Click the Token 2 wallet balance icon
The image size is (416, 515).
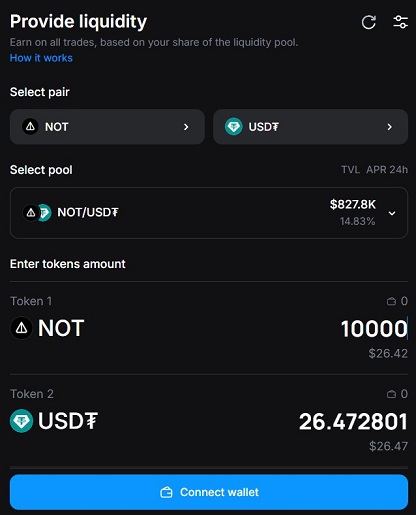click(391, 394)
